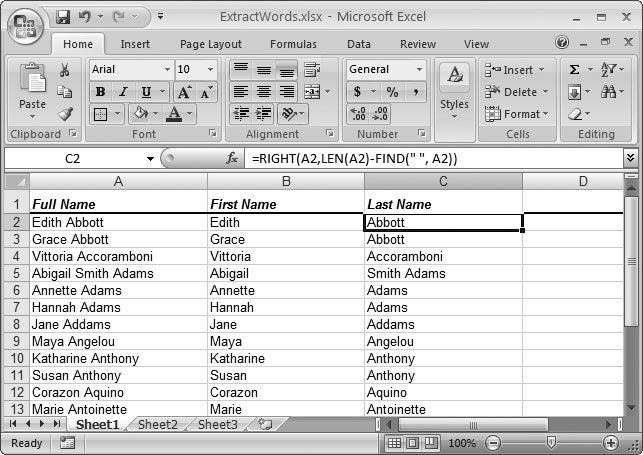Screen dimensions: 643x455
Task: Zoom out with minus button
Action: click(x=493, y=443)
